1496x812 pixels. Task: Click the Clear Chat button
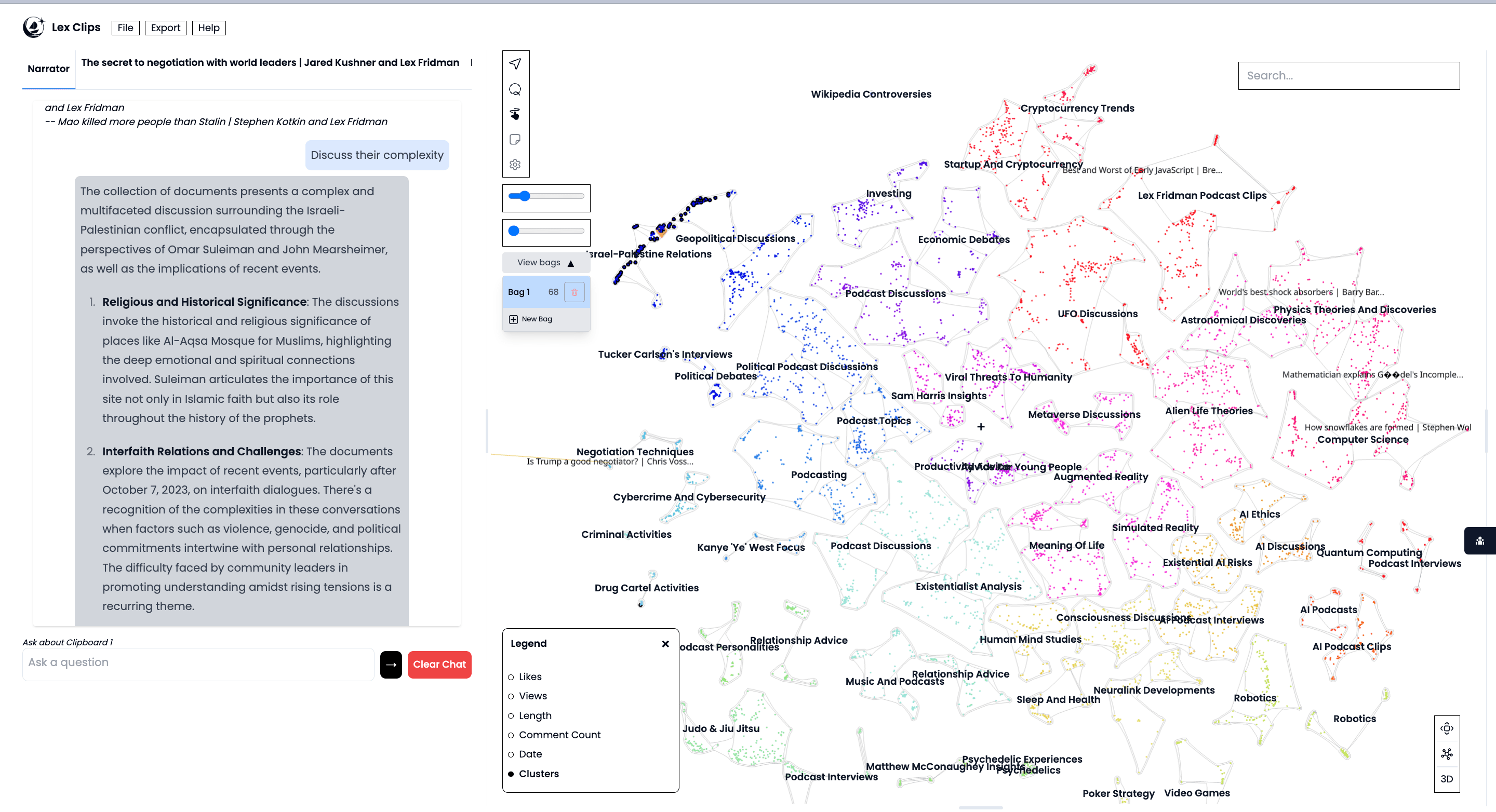click(439, 665)
